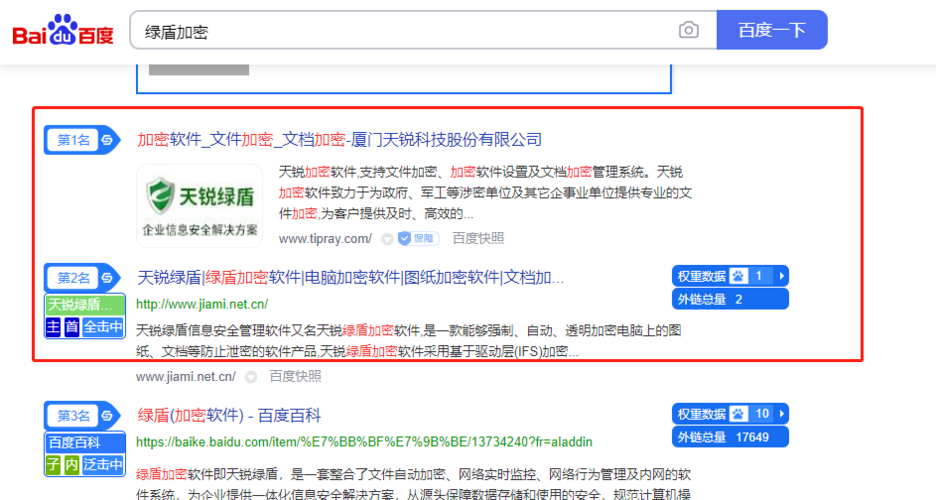Click paw icon in 权重数据 10 badge
Viewport: 936px width, 500px height.
coord(738,414)
